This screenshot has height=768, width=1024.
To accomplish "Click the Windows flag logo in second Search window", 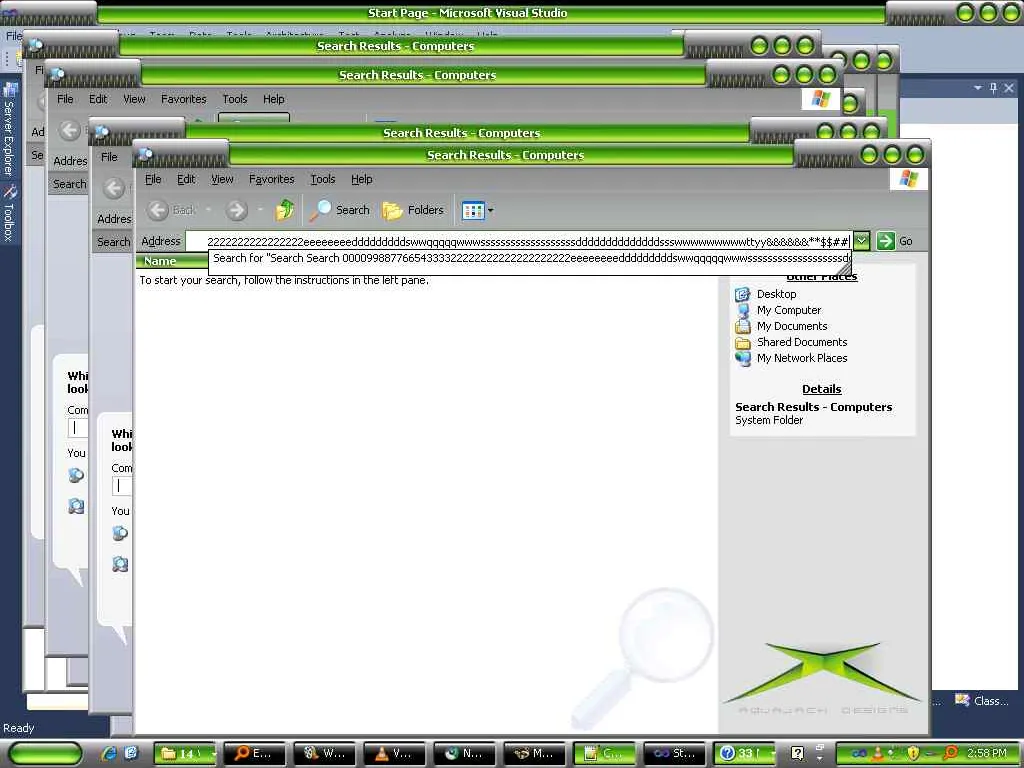I will (820, 99).
